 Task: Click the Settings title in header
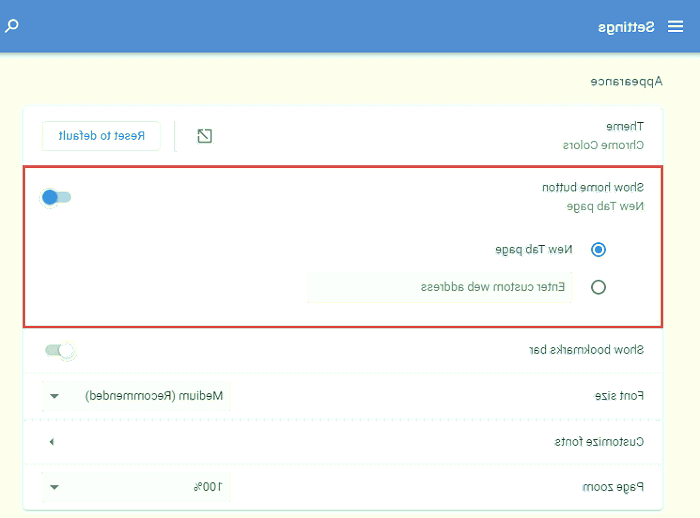point(627,26)
